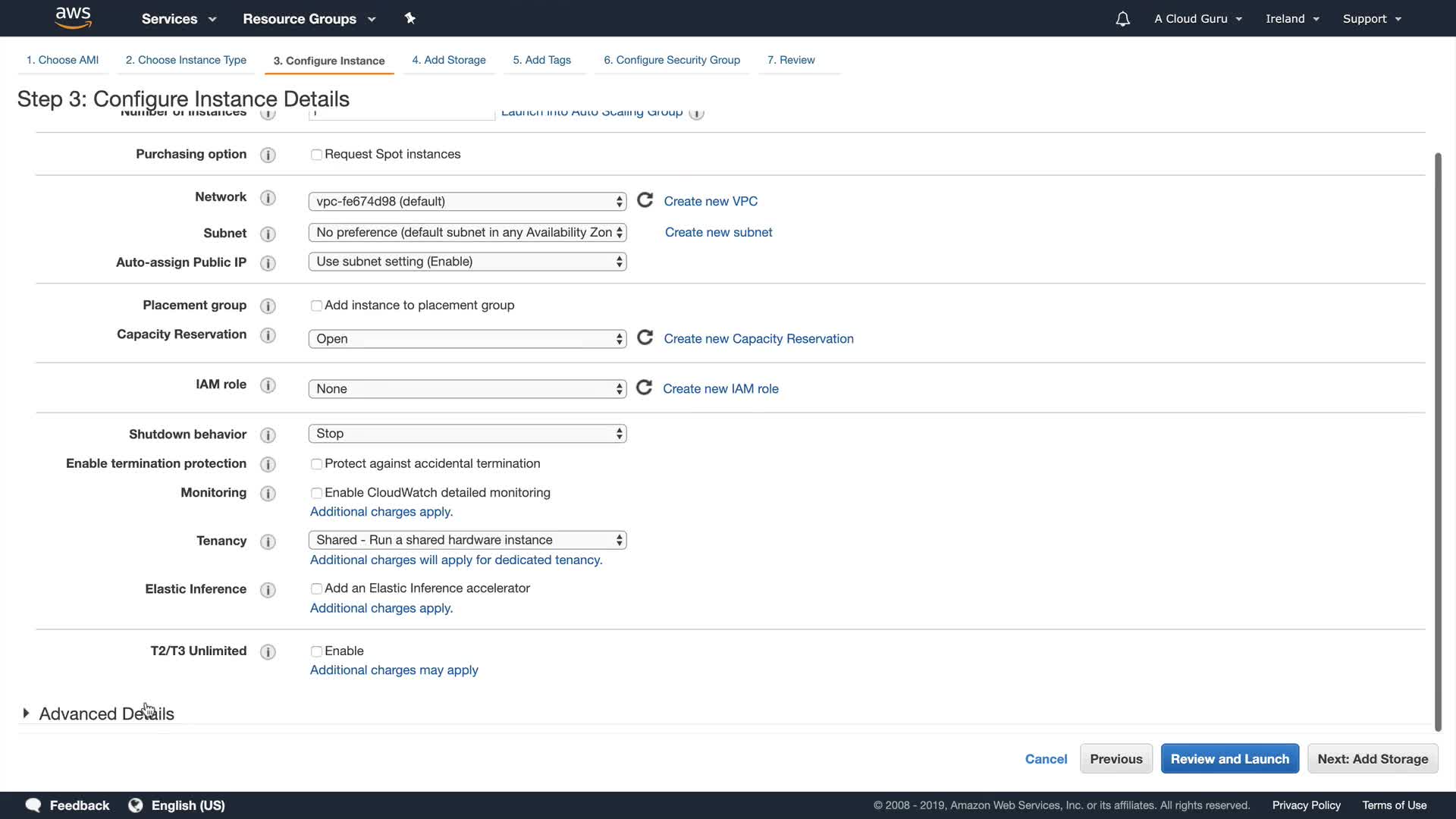Refresh the Capacity Reservation list

(x=645, y=337)
